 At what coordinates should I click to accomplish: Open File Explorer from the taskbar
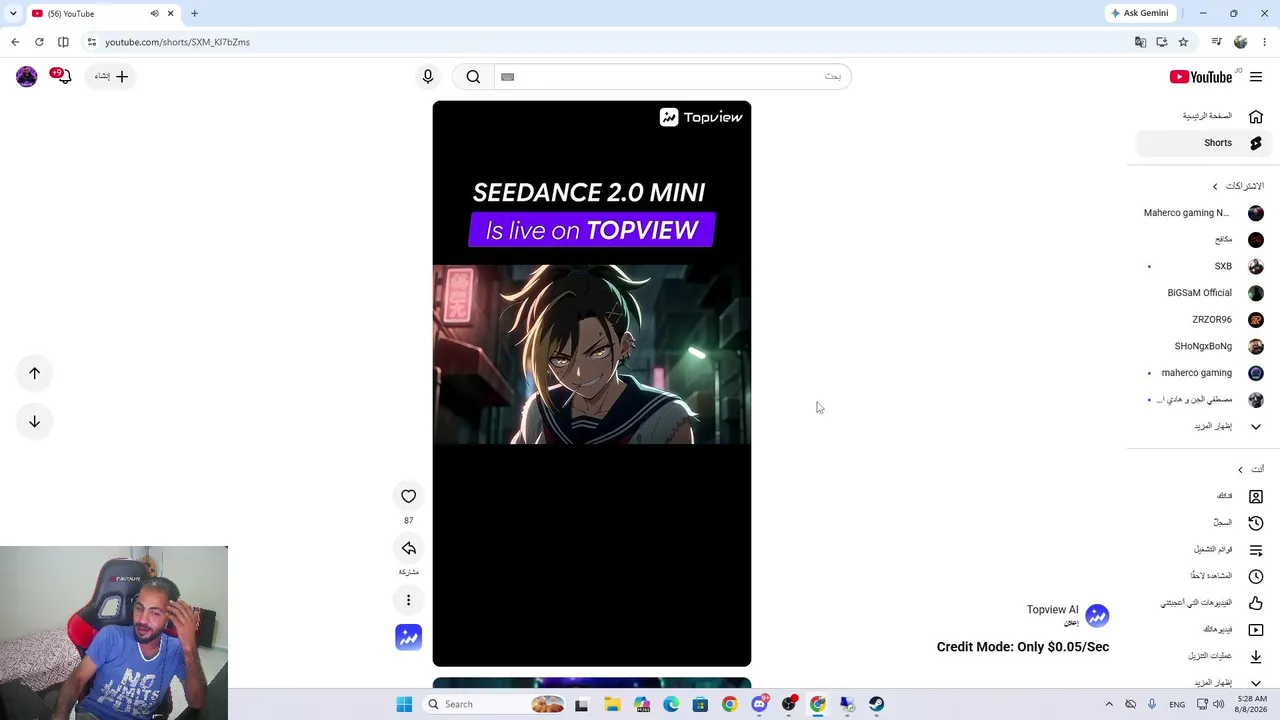(x=612, y=704)
